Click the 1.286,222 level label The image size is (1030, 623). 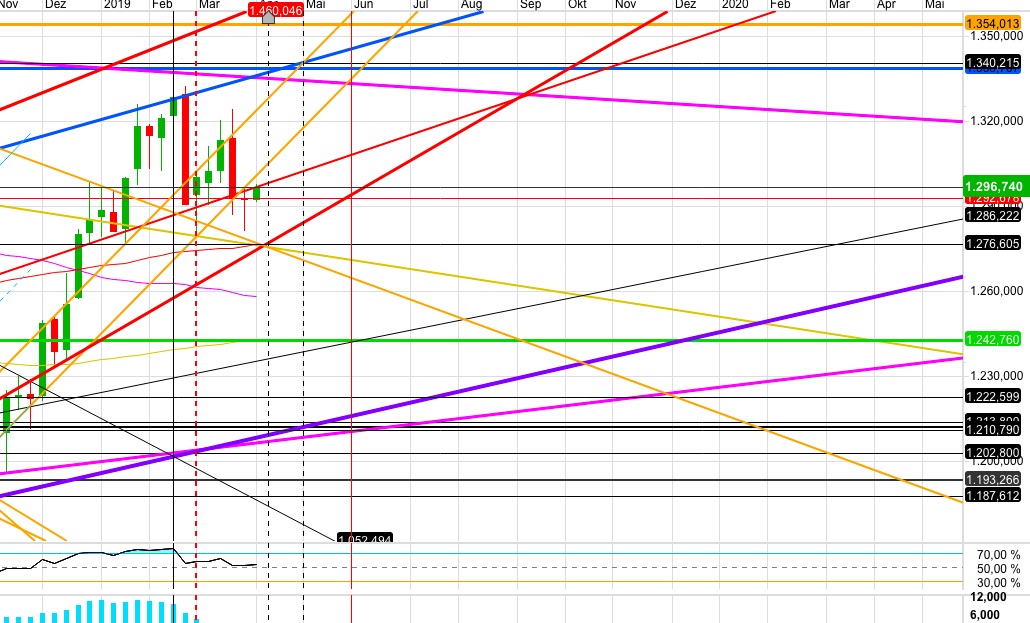(x=993, y=216)
